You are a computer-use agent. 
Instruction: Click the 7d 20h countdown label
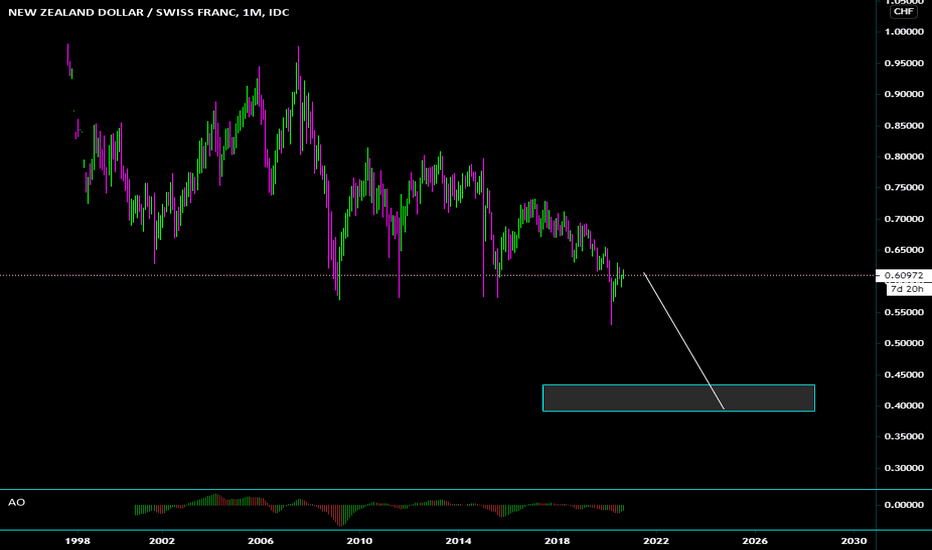click(x=907, y=289)
